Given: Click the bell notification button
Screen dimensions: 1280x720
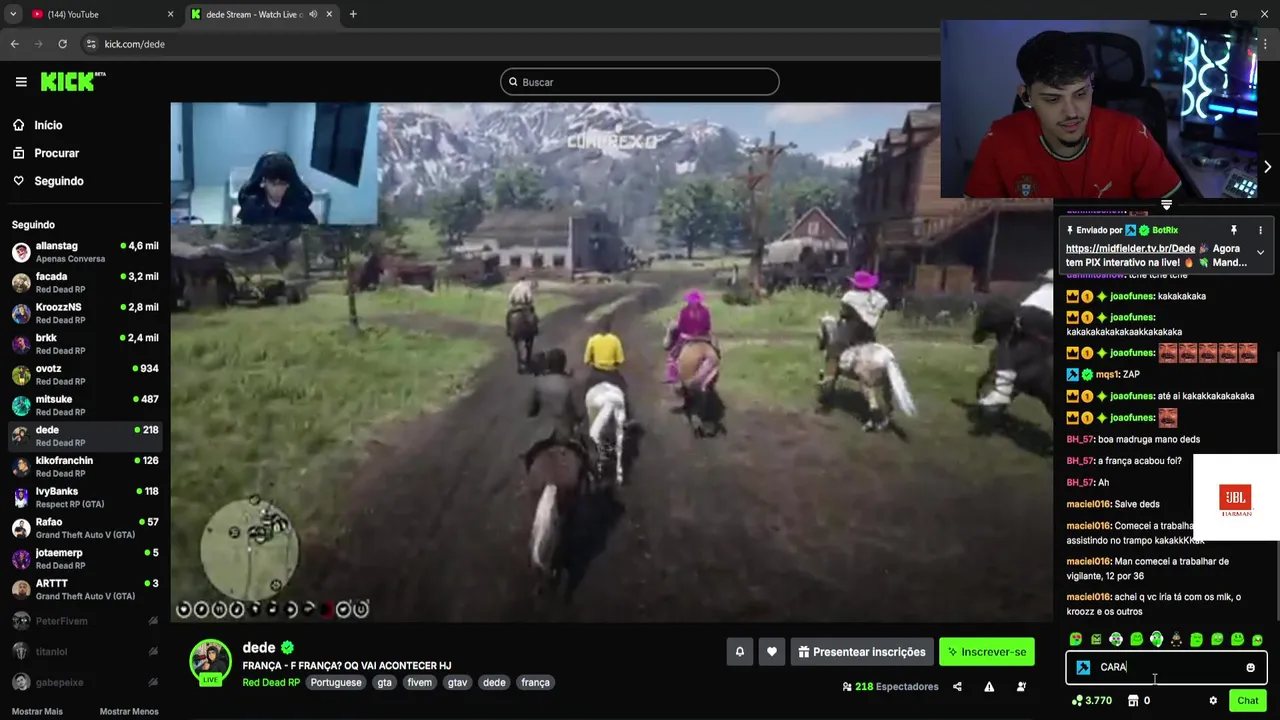Looking at the screenshot, I should point(740,652).
